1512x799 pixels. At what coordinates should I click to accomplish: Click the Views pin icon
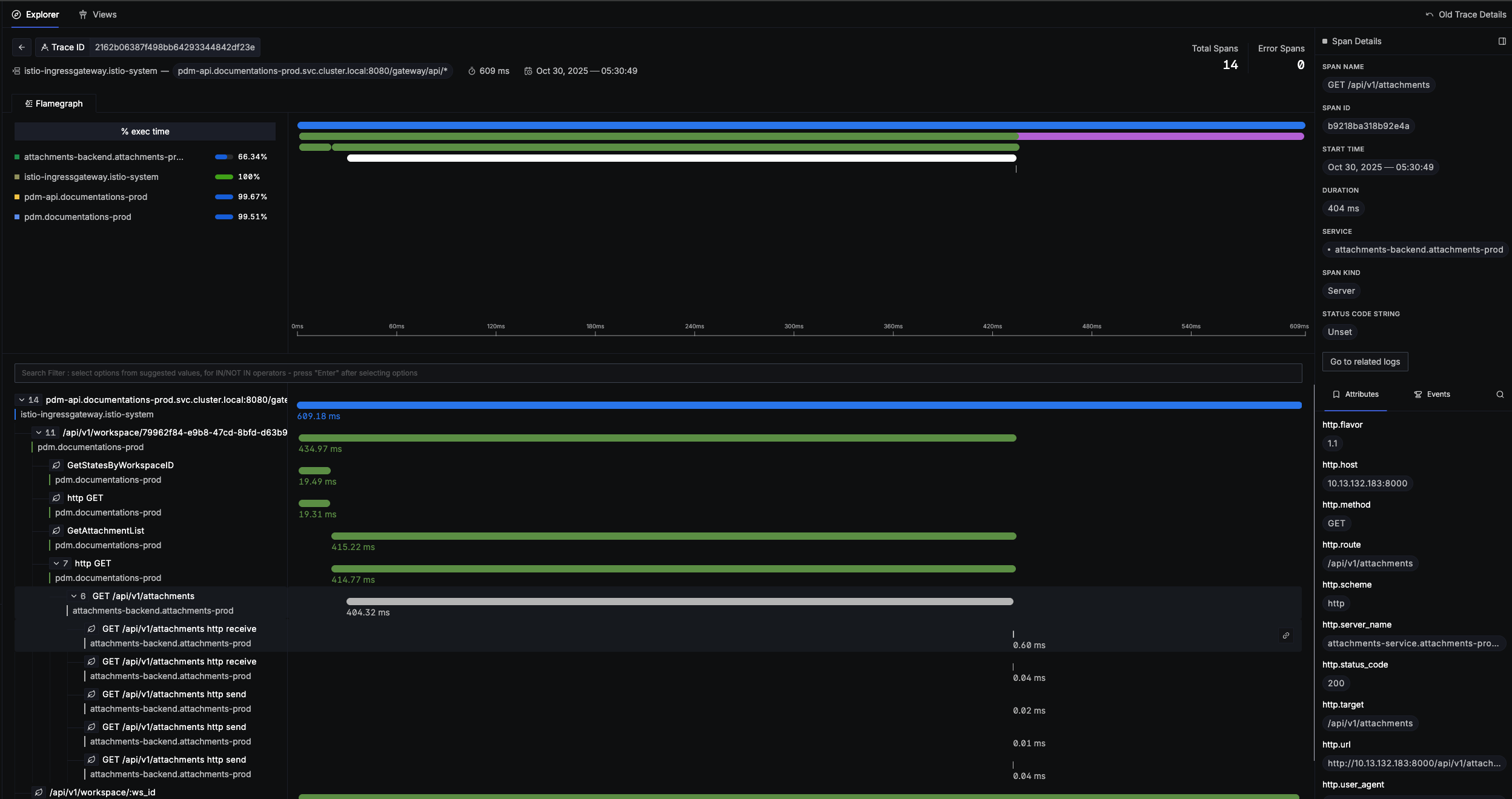pyautogui.click(x=83, y=15)
